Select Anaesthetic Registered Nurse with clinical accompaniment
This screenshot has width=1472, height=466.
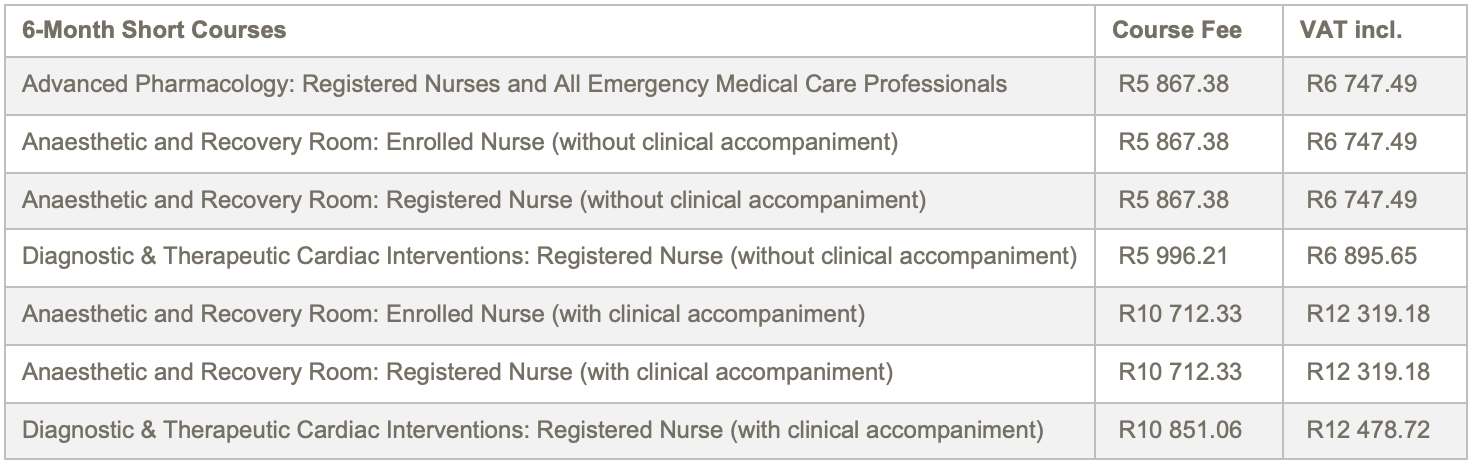click(457, 373)
